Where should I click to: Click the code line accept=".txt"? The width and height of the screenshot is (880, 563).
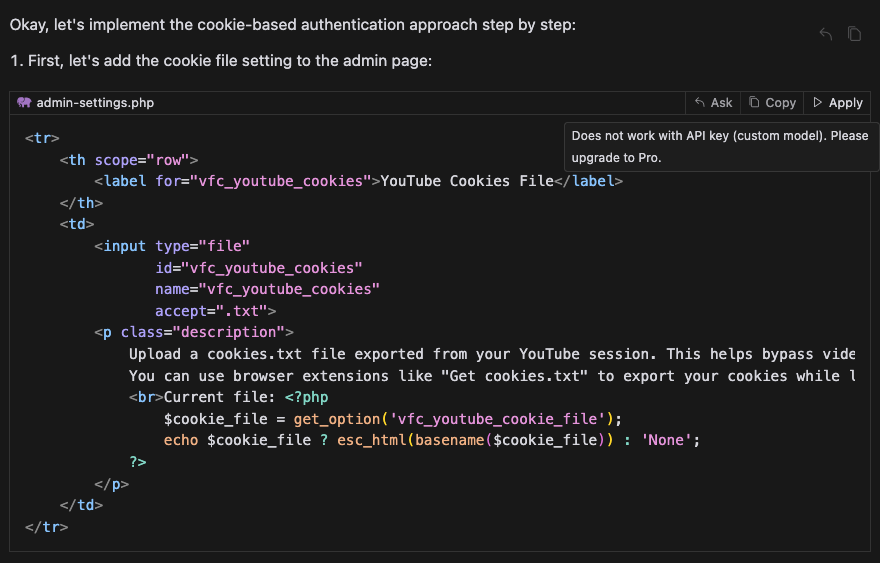click(x=216, y=311)
